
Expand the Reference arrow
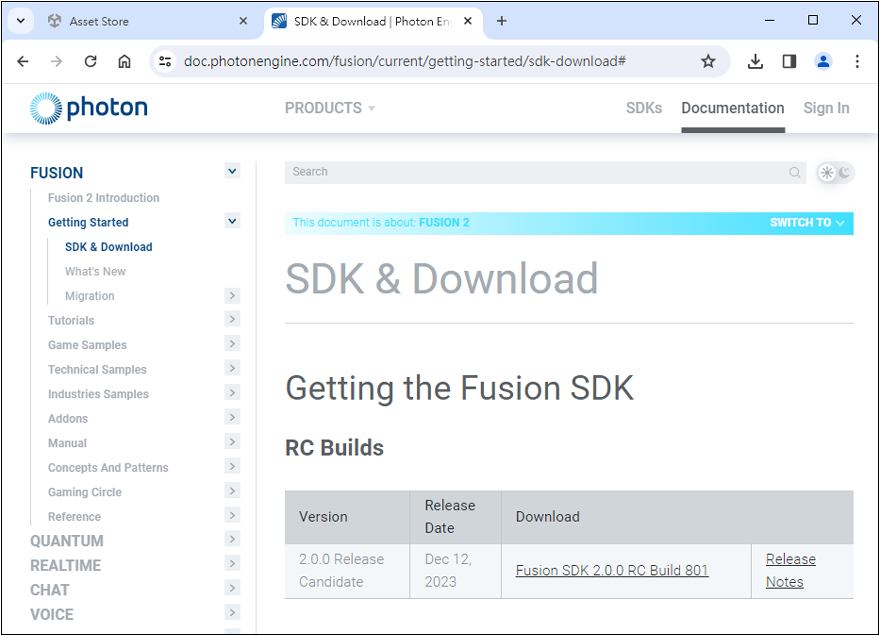point(232,515)
